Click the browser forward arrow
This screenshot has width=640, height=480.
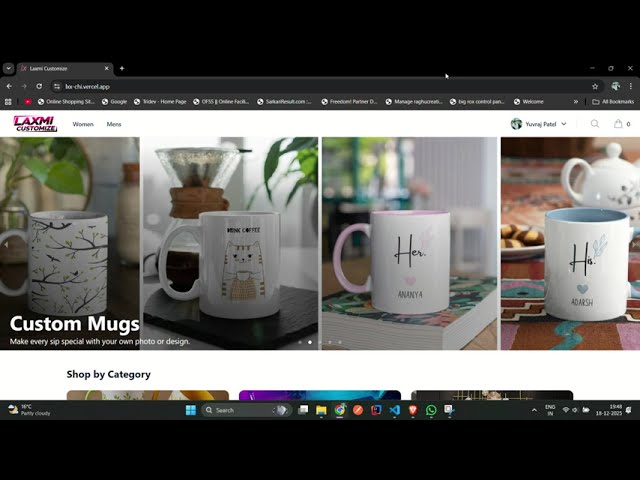click(24, 87)
